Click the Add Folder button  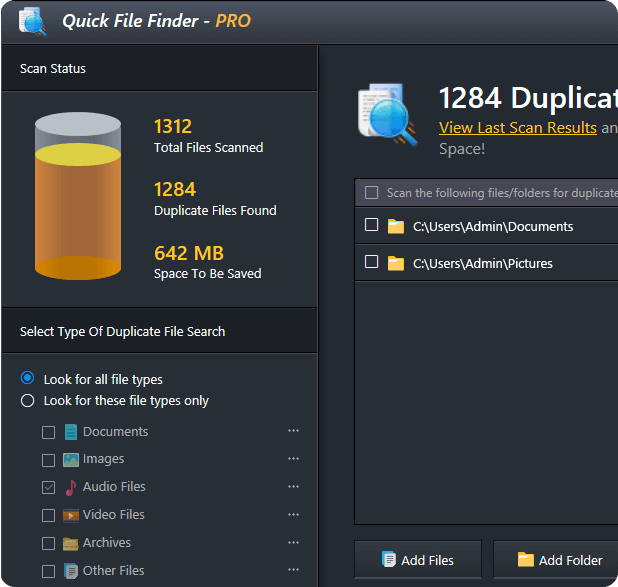pyautogui.click(x=558, y=560)
